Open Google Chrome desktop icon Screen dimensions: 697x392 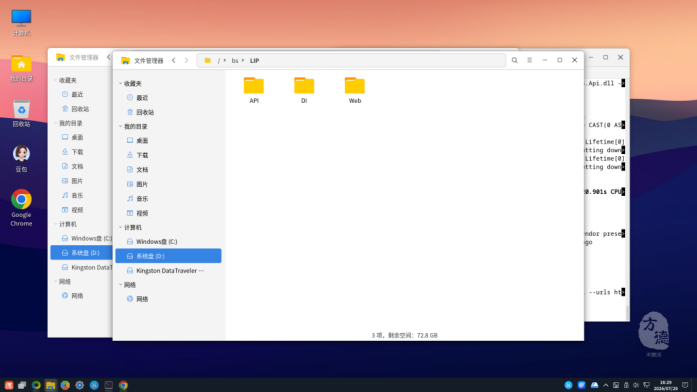(x=21, y=208)
